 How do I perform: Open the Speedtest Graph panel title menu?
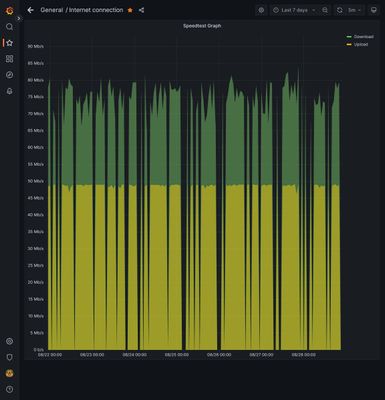[x=202, y=26]
